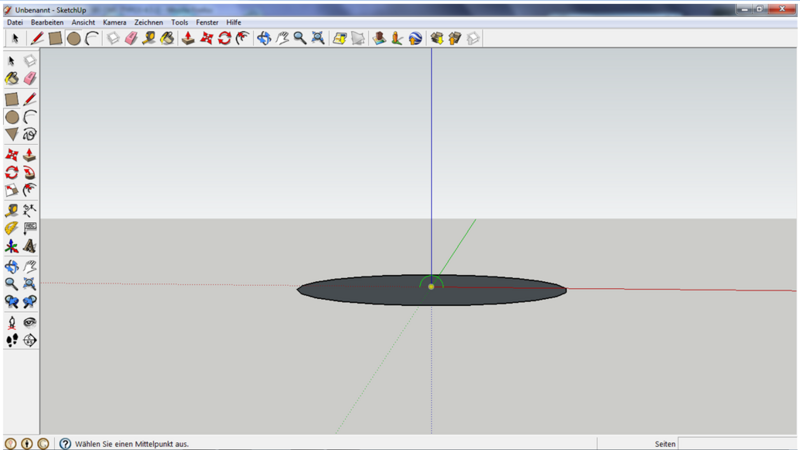Activate the Look Around eye tool
The width and height of the screenshot is (800, 450).
coord(30,322)
